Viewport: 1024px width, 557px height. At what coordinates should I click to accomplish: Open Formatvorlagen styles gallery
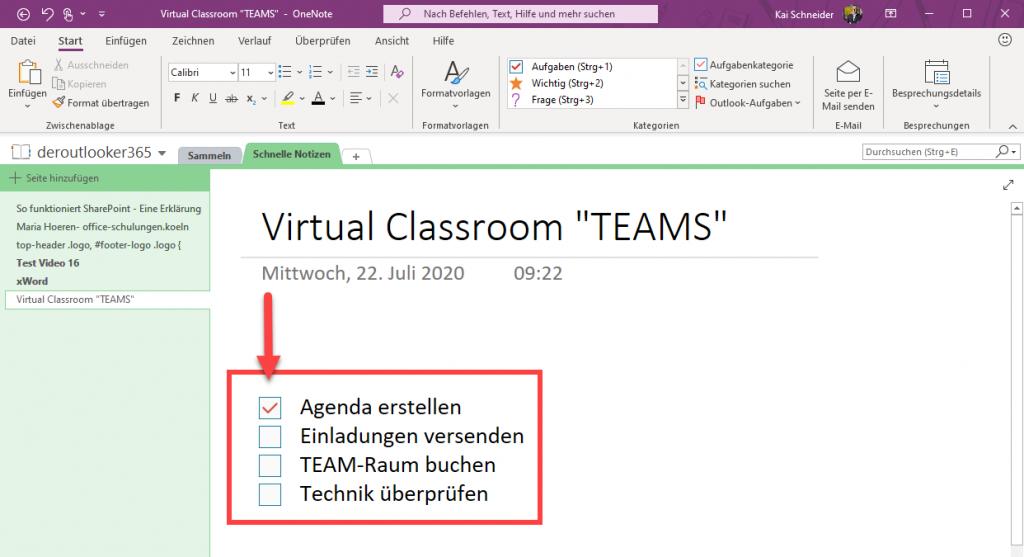pos(456,85)
